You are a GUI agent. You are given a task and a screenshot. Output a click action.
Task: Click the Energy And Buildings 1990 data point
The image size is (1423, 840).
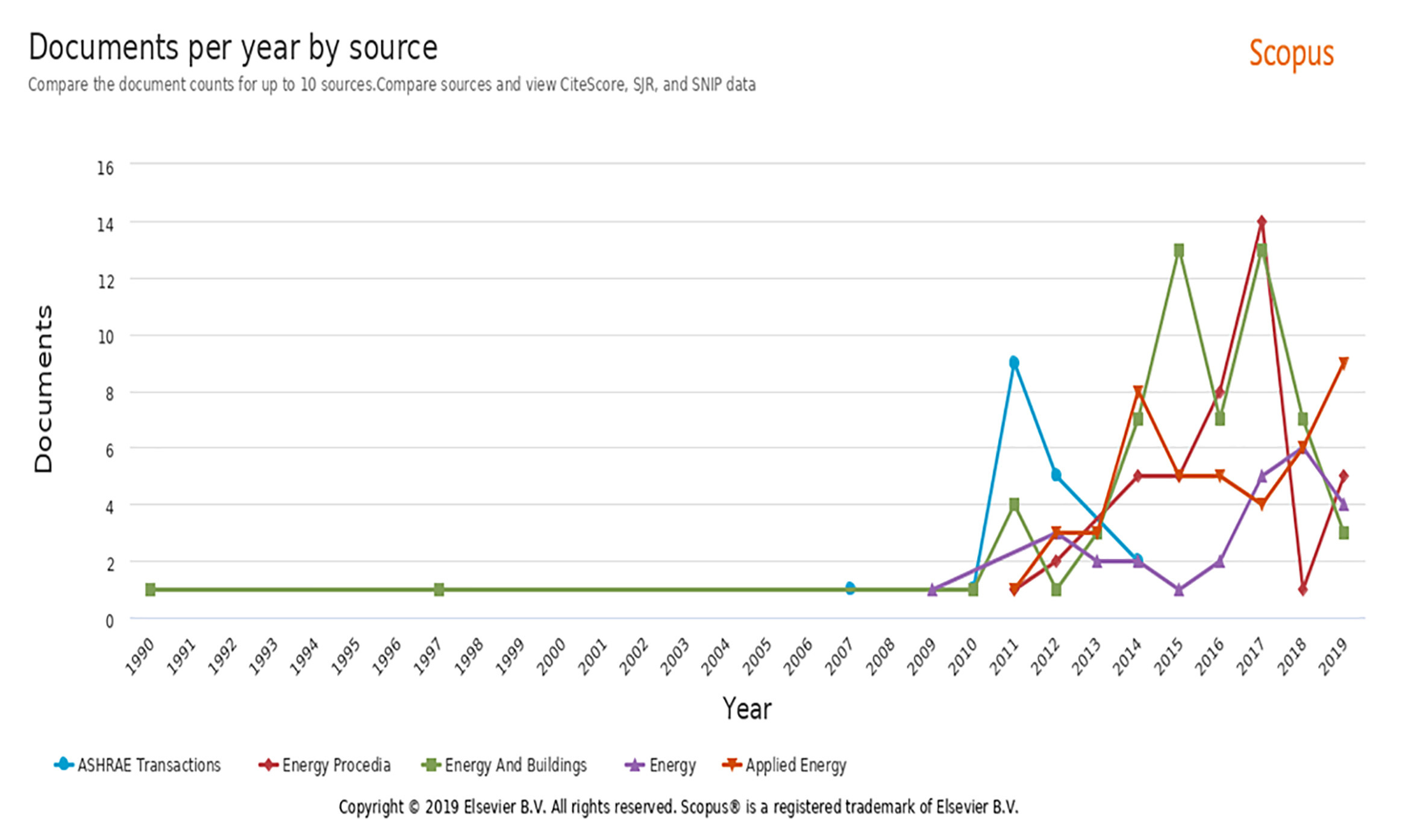(151, 589)
